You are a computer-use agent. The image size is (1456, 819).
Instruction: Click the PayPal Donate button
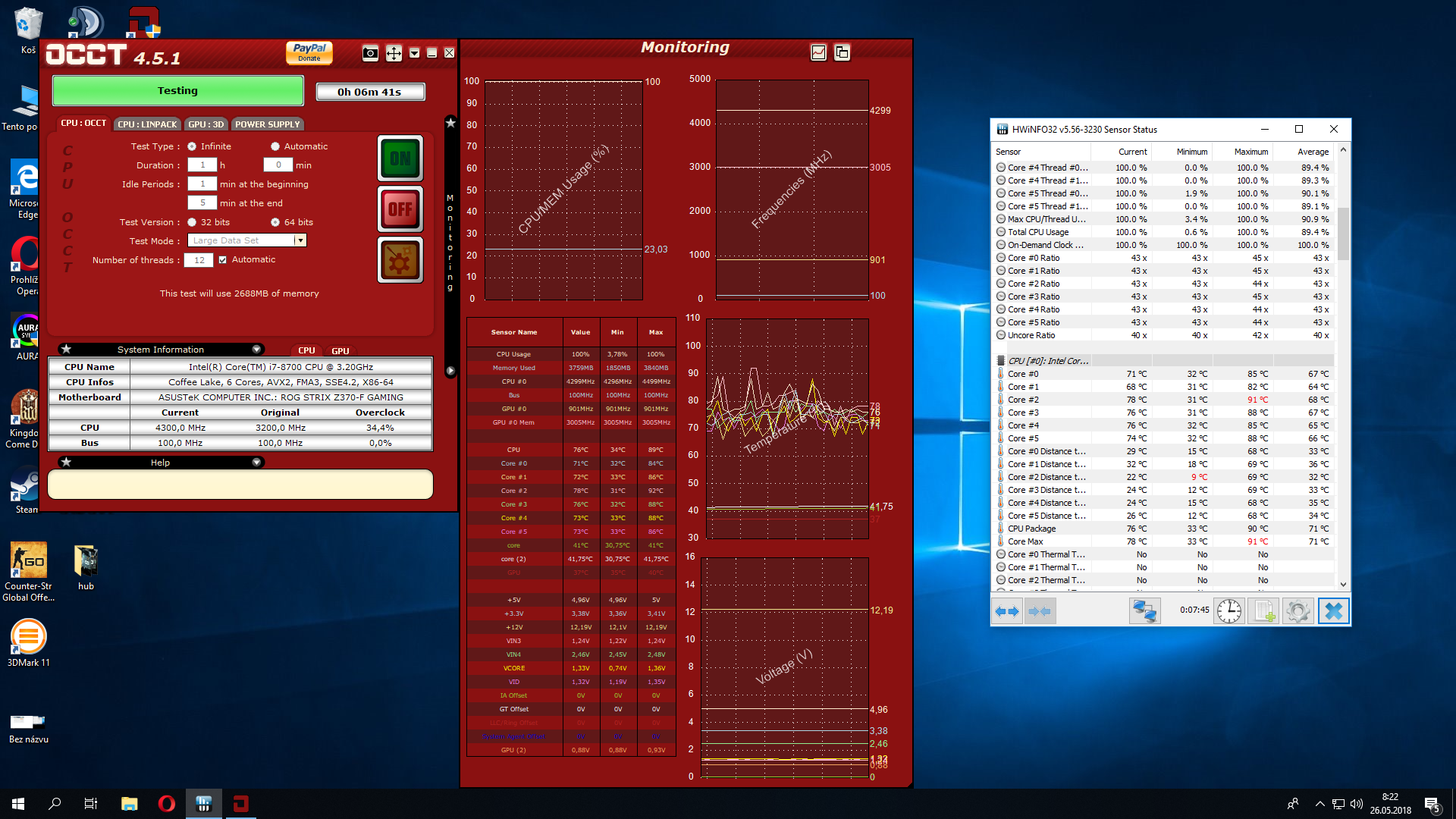pyautogui.click(x=309, y=52)
